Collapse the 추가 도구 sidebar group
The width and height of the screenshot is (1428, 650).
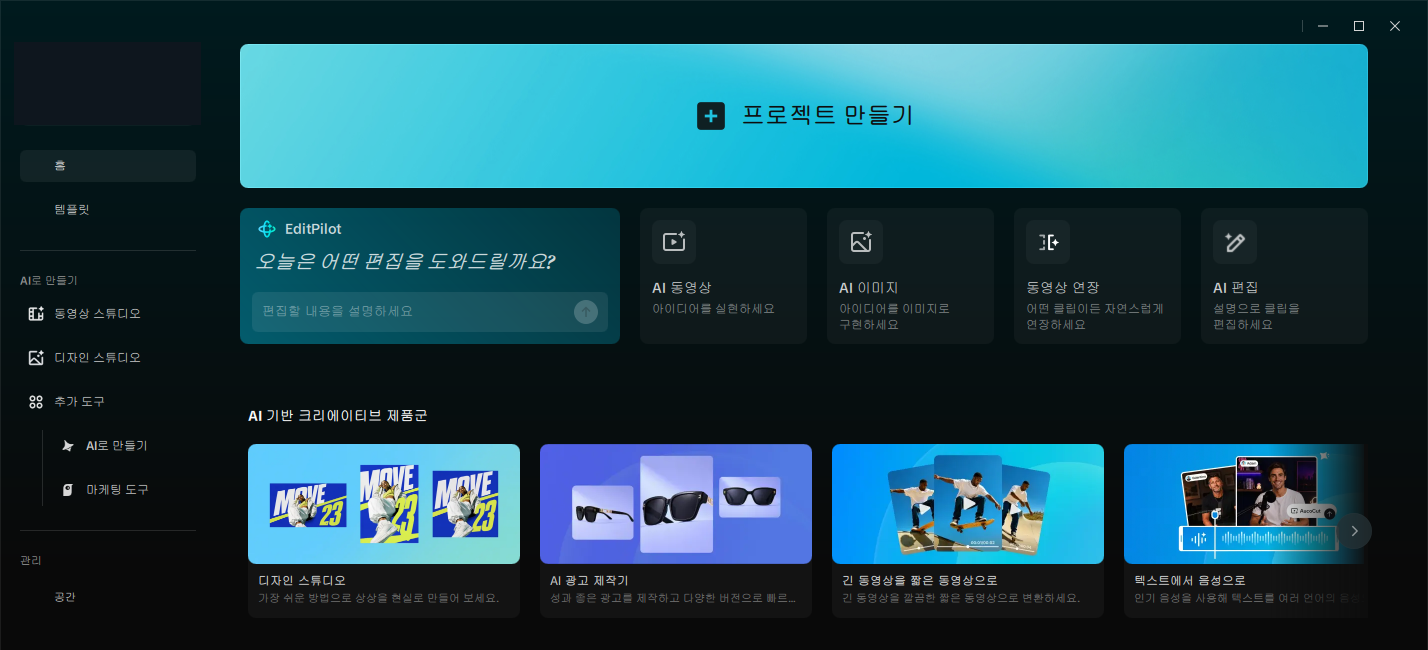[x=108, y=402]
